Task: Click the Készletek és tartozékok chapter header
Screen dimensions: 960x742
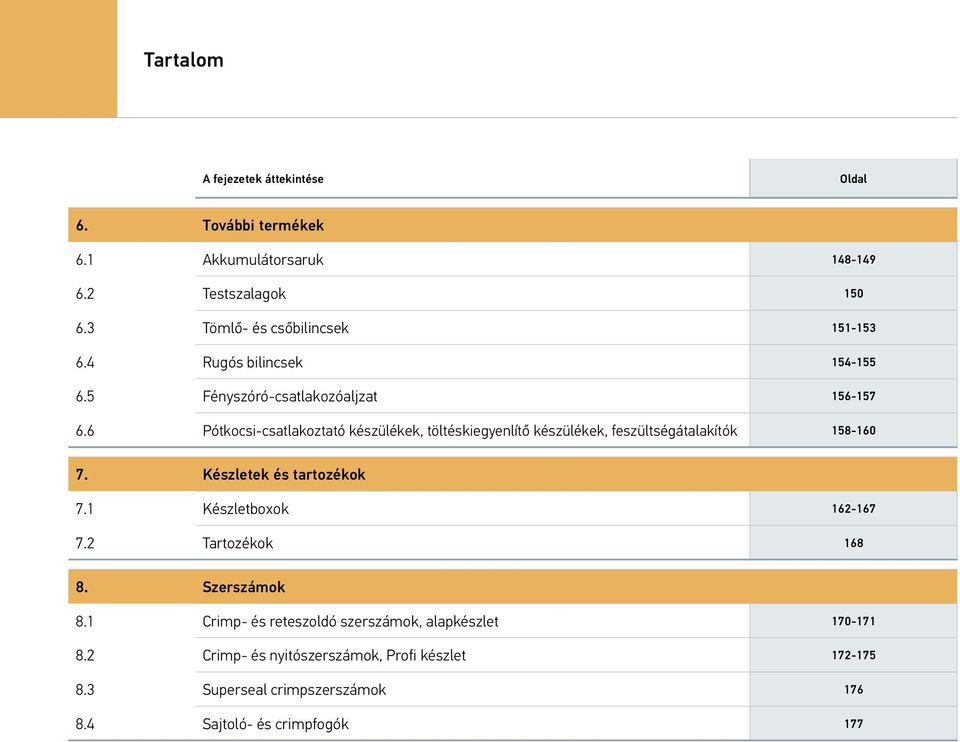Action: click(512, 474)
